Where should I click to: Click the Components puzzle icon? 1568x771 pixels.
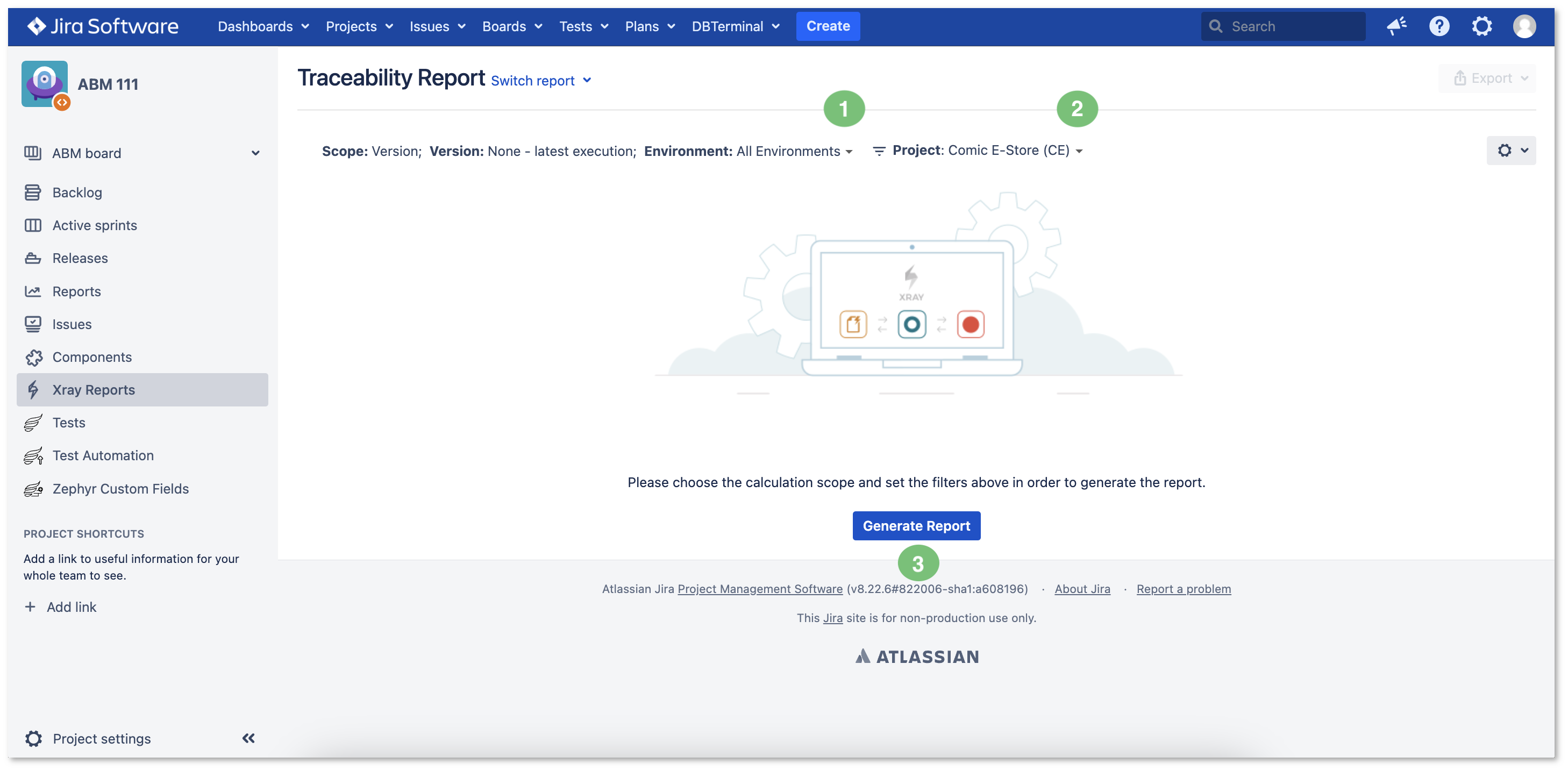[33, 357]
